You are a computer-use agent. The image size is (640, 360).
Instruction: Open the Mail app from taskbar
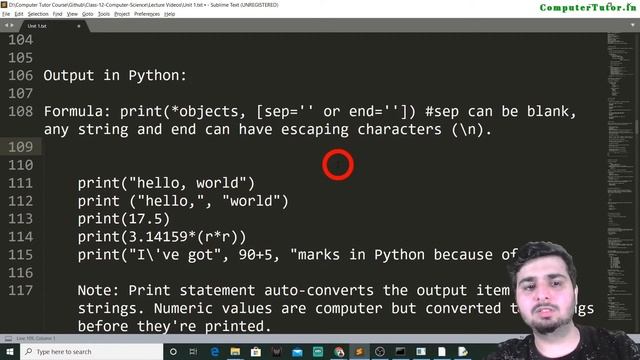pyautogui.click(x=298, y=351)
